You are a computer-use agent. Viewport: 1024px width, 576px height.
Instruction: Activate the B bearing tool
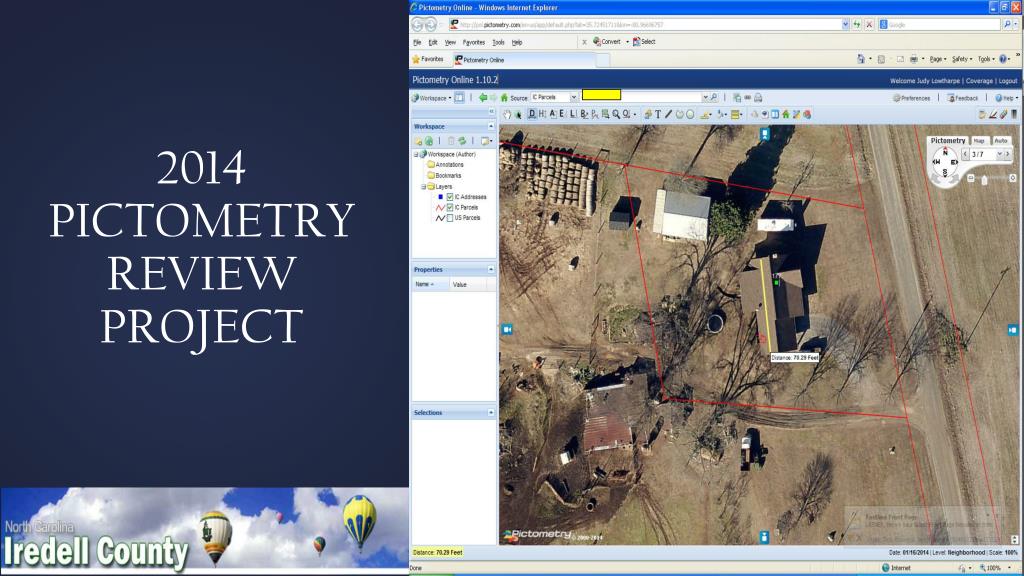click(x=583, y=114)
